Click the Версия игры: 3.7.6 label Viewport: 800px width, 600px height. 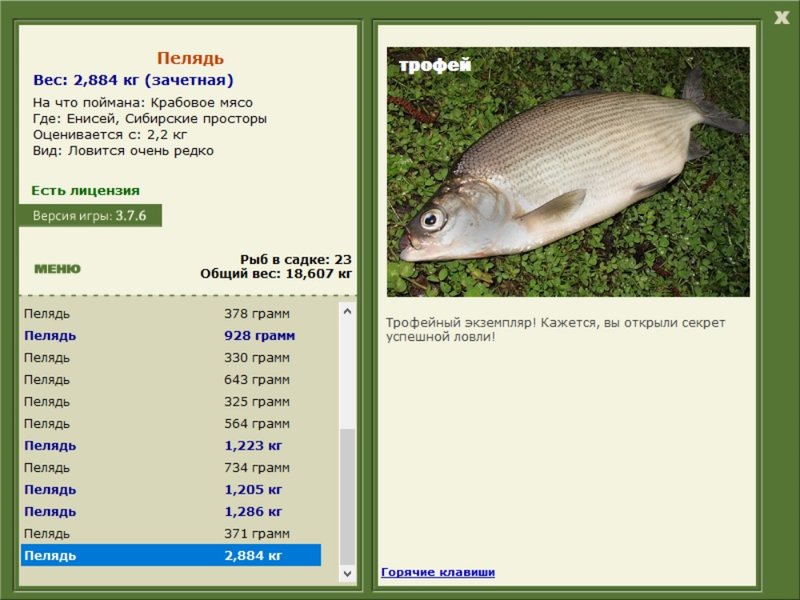point(90,215)
